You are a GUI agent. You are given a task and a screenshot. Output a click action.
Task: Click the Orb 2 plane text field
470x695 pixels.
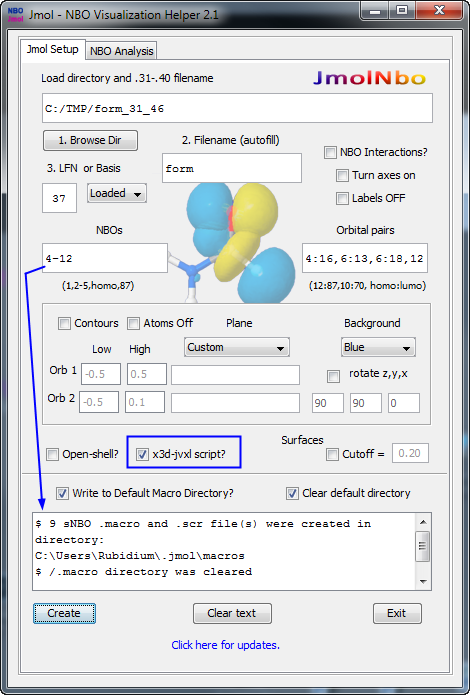click(x=235, y=403)
